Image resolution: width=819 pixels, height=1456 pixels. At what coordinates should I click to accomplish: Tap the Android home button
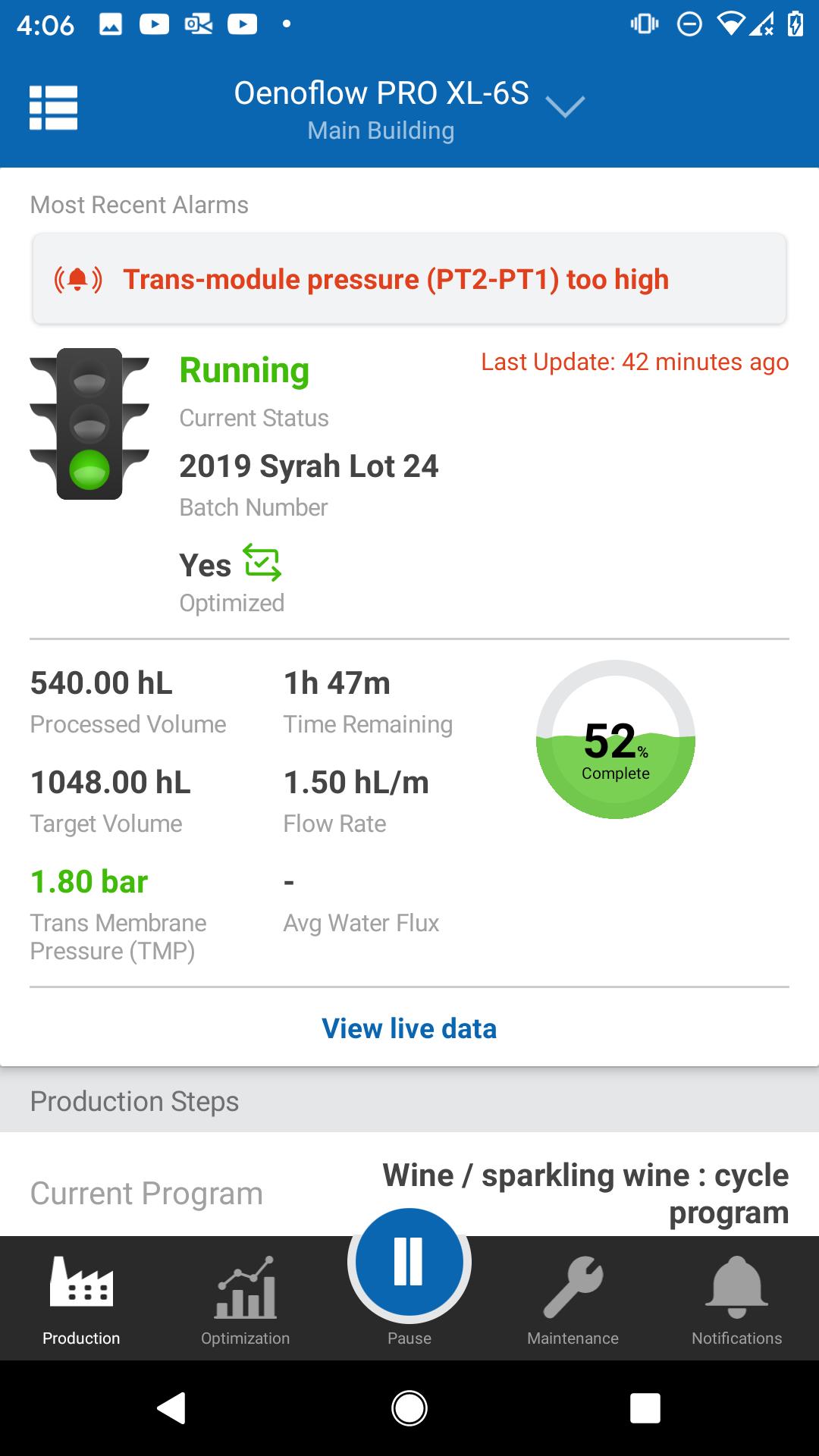click(409, 1408)
